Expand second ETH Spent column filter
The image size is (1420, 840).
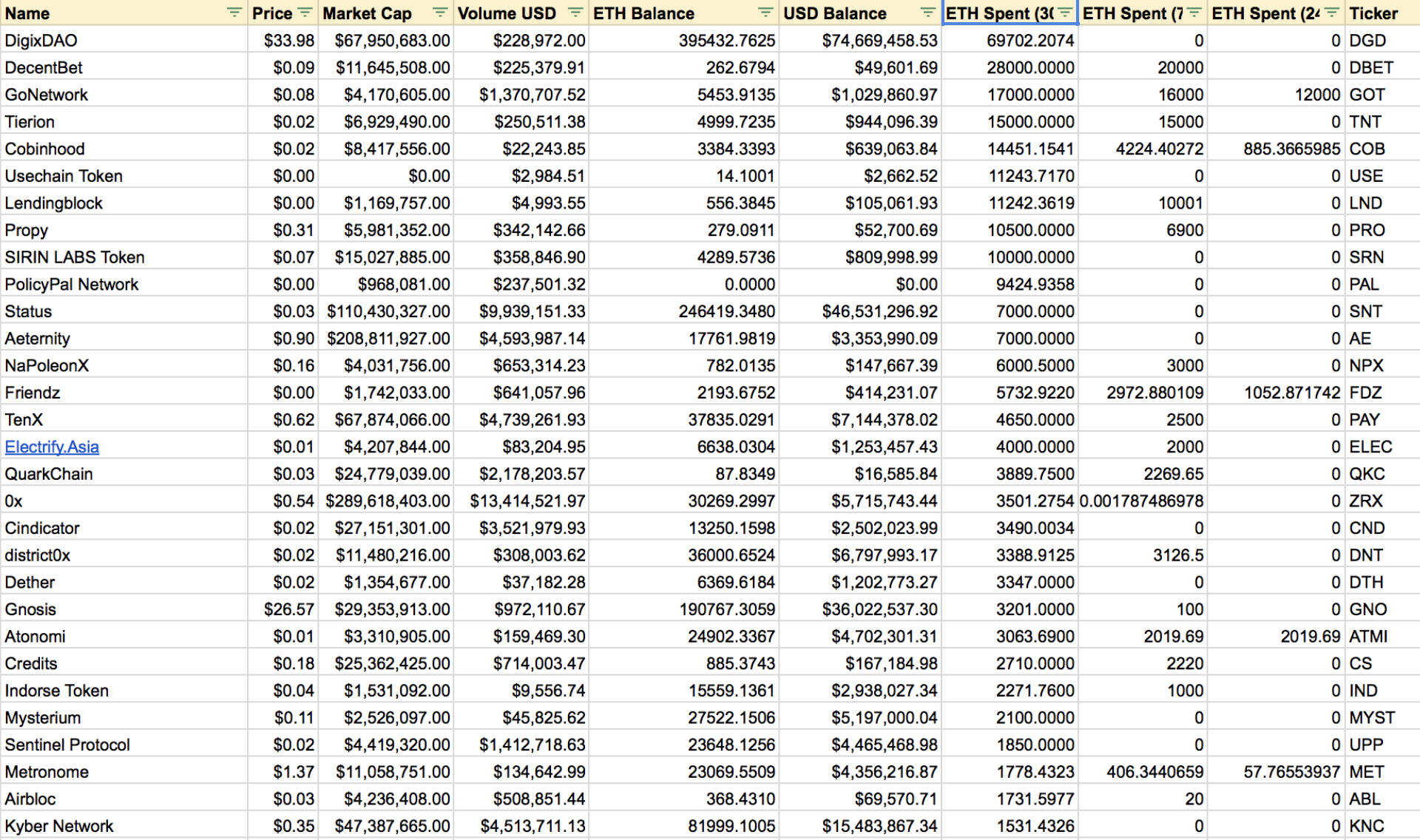click(1194, 13)
